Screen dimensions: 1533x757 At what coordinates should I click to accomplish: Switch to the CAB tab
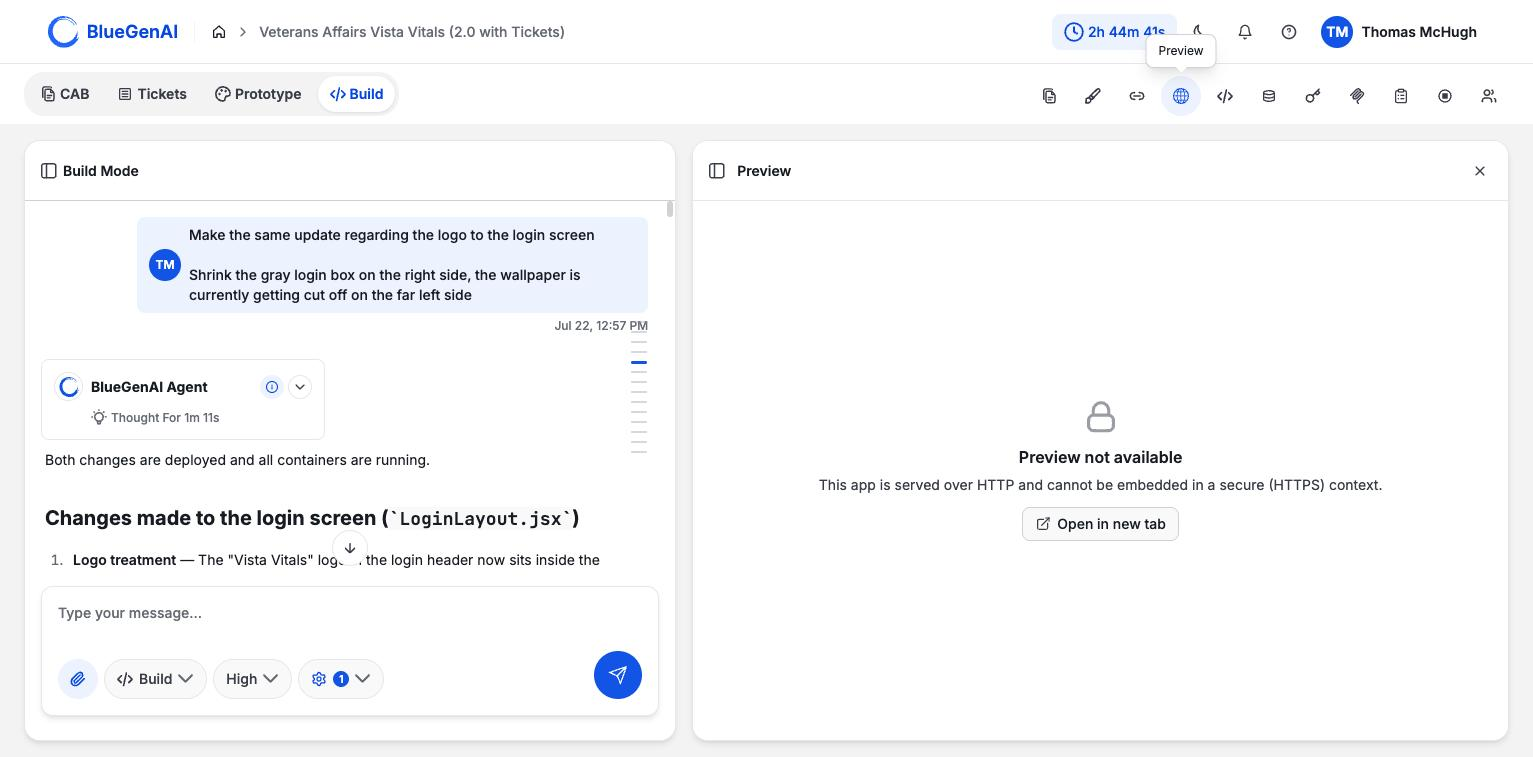[x=65, y=94]
